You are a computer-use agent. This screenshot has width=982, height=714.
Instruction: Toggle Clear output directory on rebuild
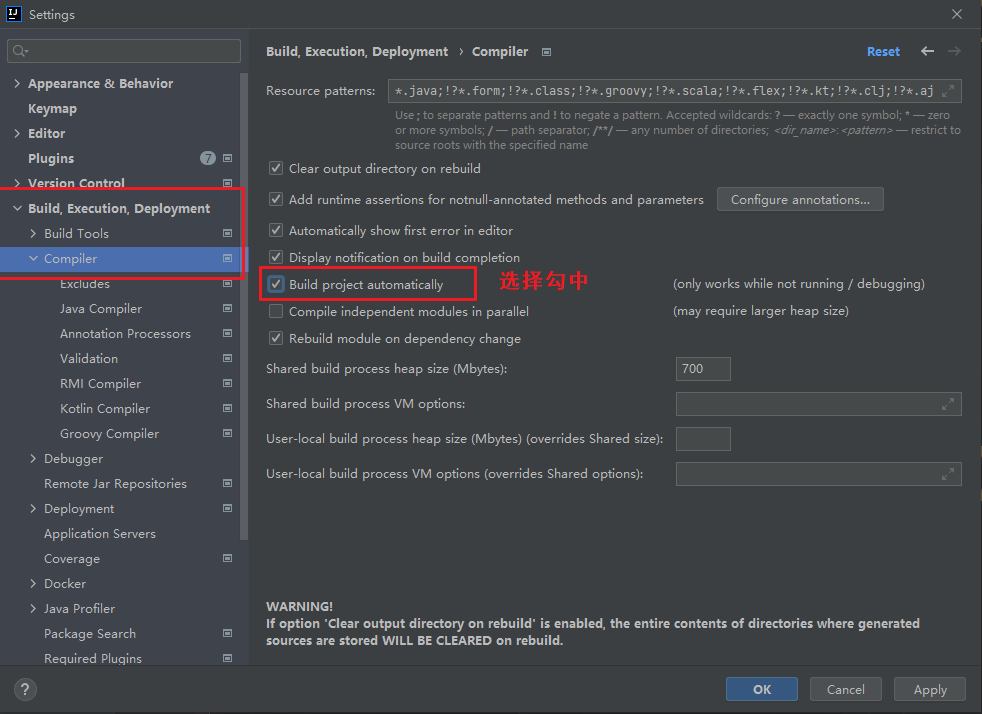[276, 168]
